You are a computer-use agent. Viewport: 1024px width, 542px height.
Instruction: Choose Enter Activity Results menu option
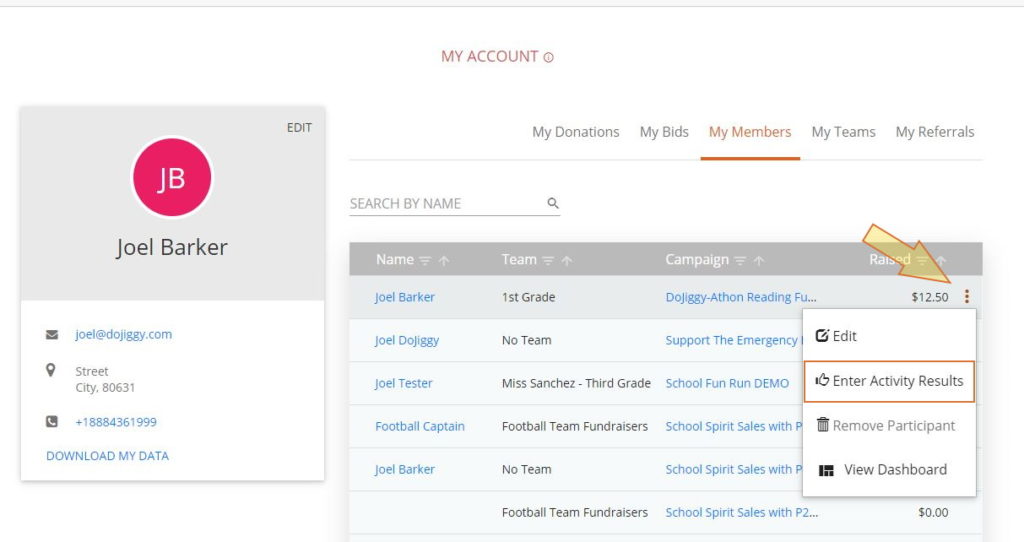pos(889,381)
